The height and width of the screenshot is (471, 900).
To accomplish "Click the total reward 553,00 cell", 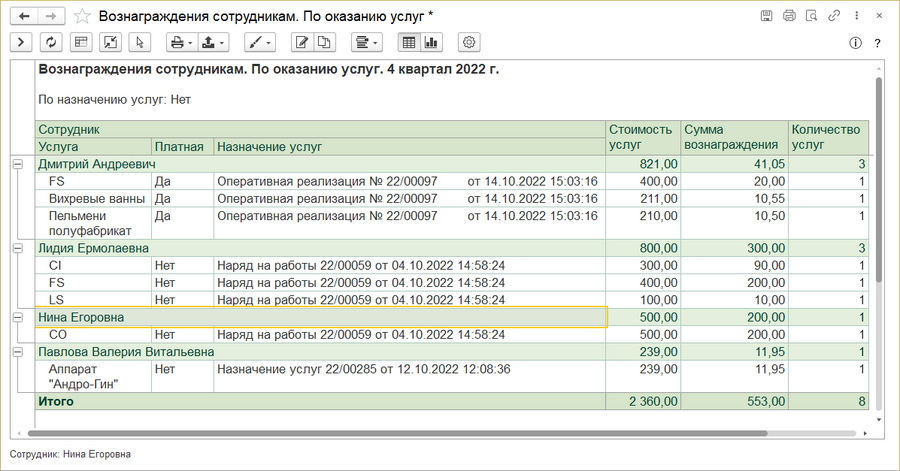I will (x=734, y=402).
